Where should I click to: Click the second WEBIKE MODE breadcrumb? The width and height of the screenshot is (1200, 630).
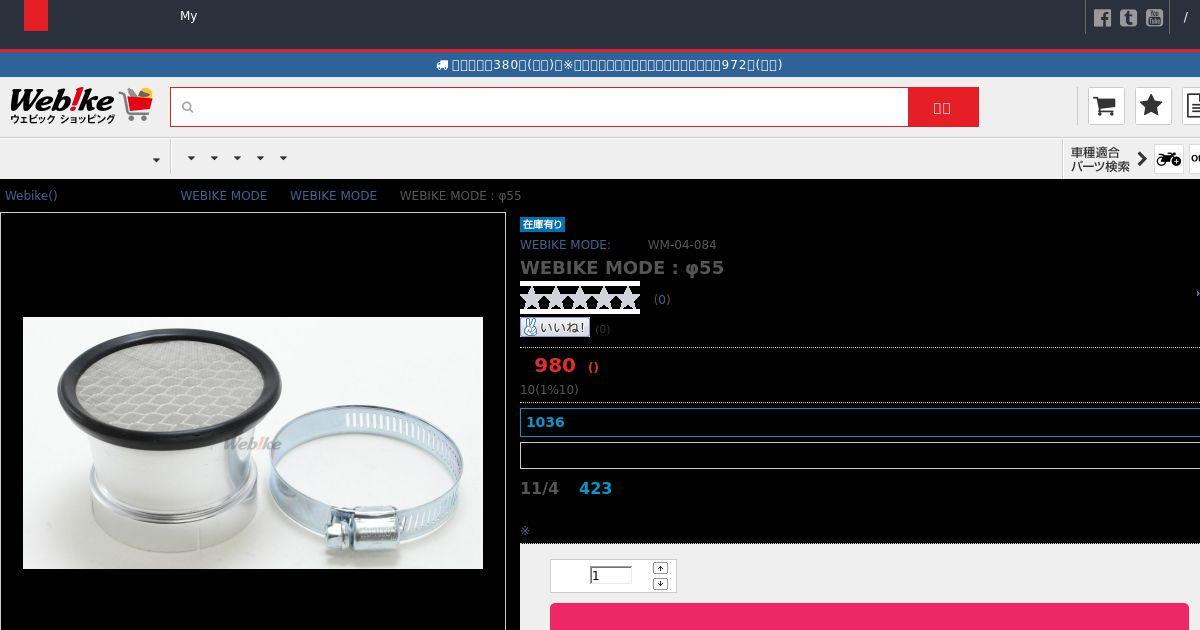pos(333,196)
